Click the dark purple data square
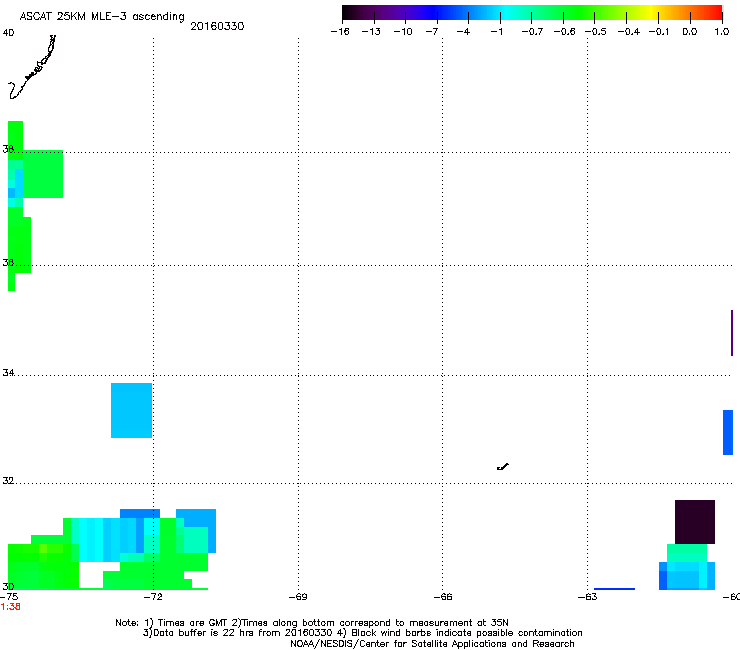Screen dimensions: 740x650 [x=695, y=522]
